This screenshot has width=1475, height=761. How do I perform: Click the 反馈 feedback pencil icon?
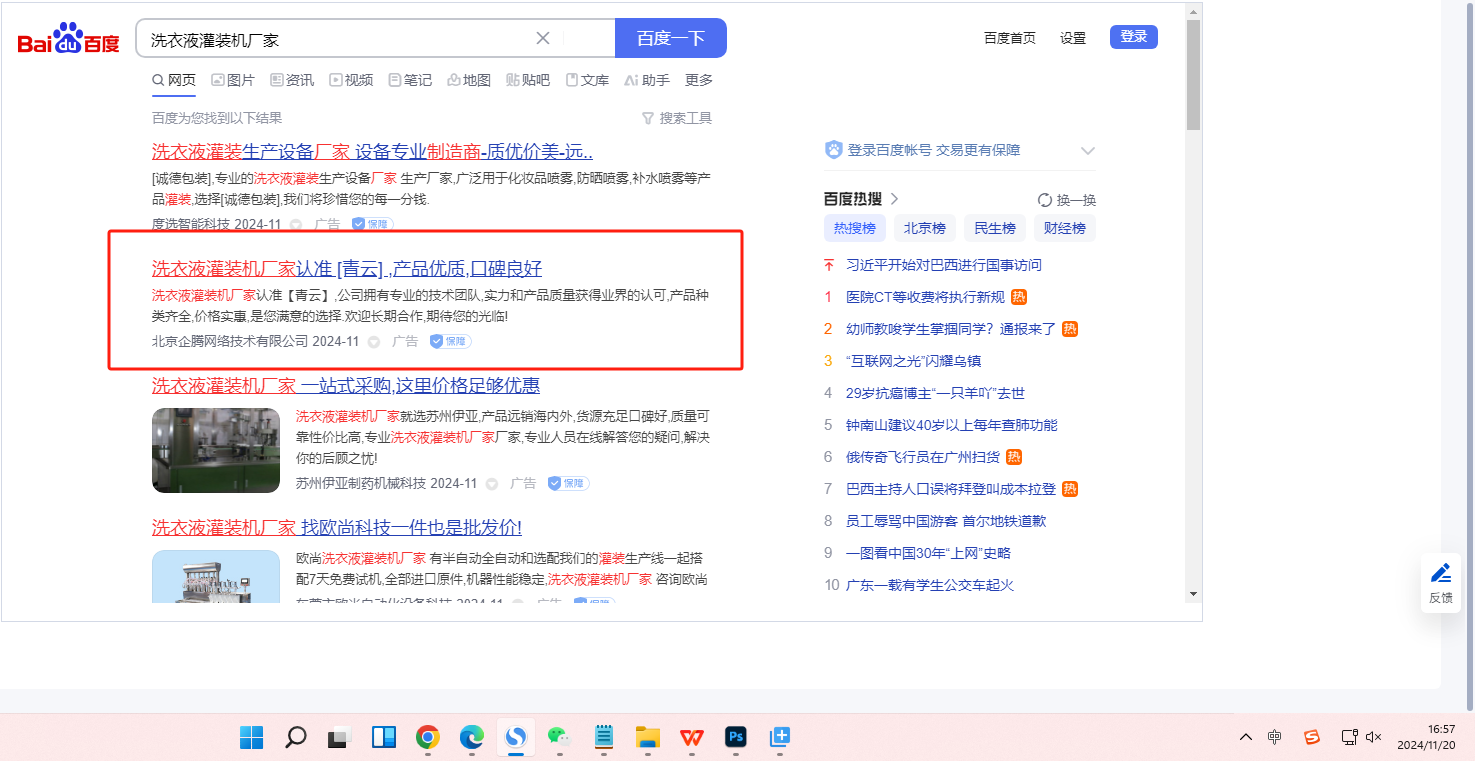[x=1441, y=573]
